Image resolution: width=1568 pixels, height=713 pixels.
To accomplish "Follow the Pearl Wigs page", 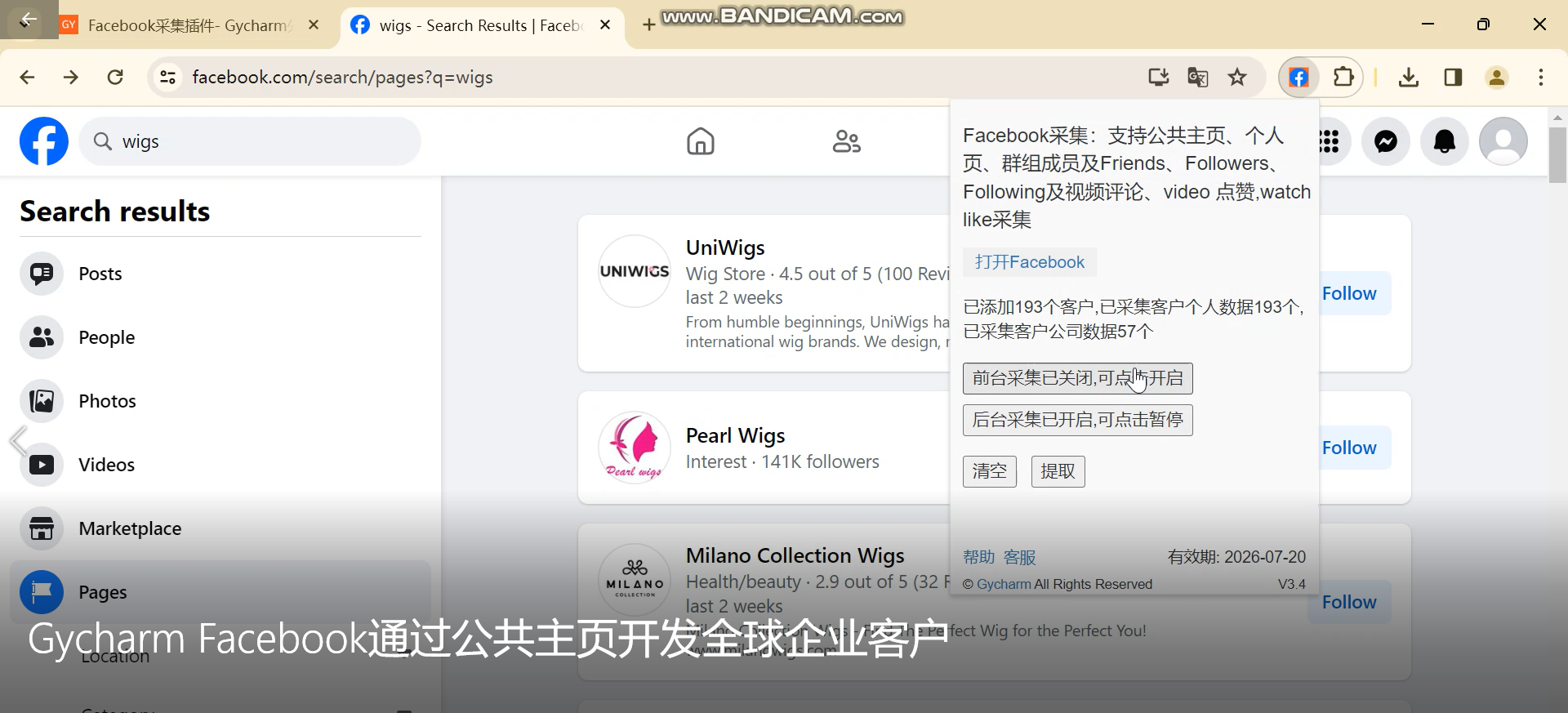I will [1349, 448].
